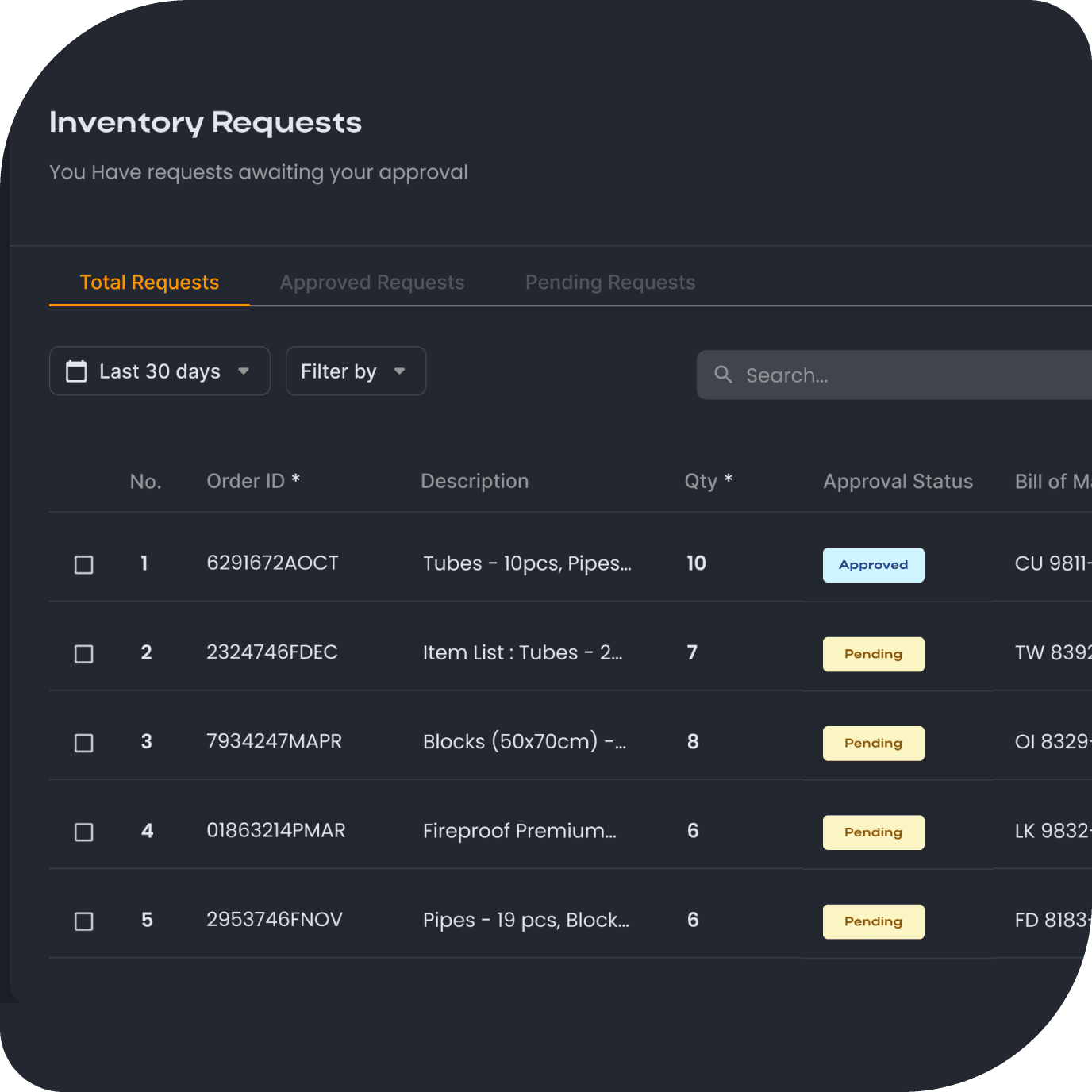Switch to Approved Requests tab

[372, 283]
